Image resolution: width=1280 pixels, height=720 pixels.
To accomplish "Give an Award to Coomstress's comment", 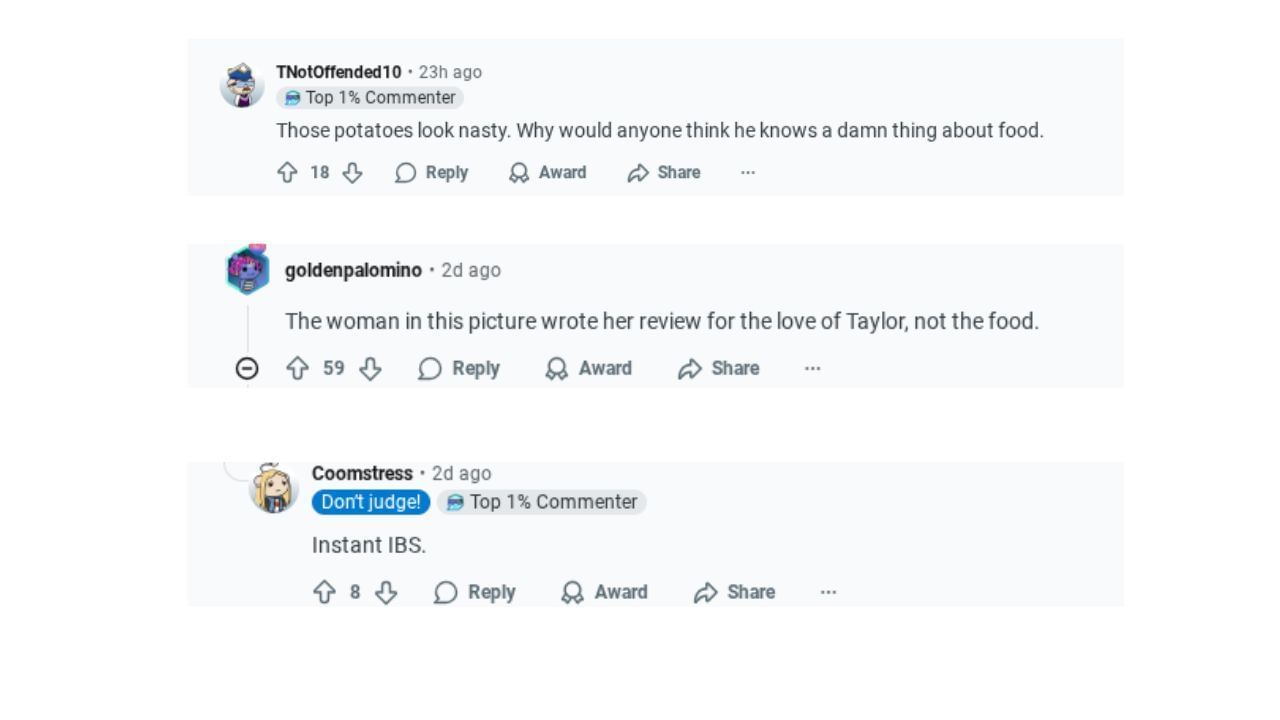I will point(604,592).
